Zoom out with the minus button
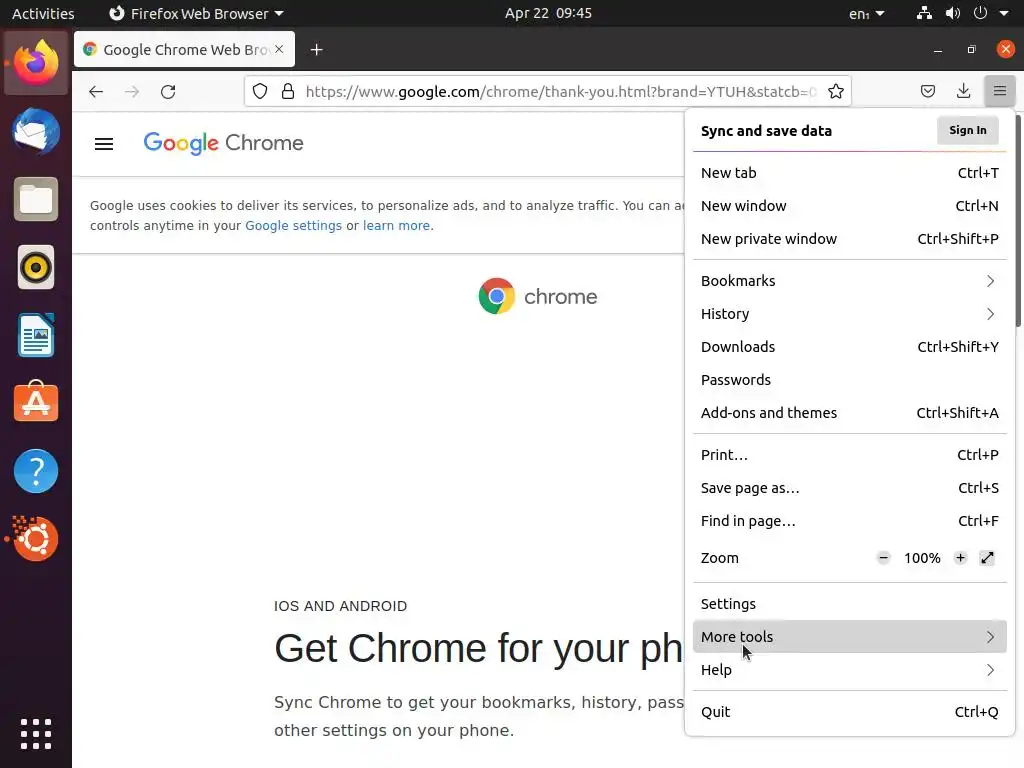The image size is (1024, 768). click(x=883, y=558)
